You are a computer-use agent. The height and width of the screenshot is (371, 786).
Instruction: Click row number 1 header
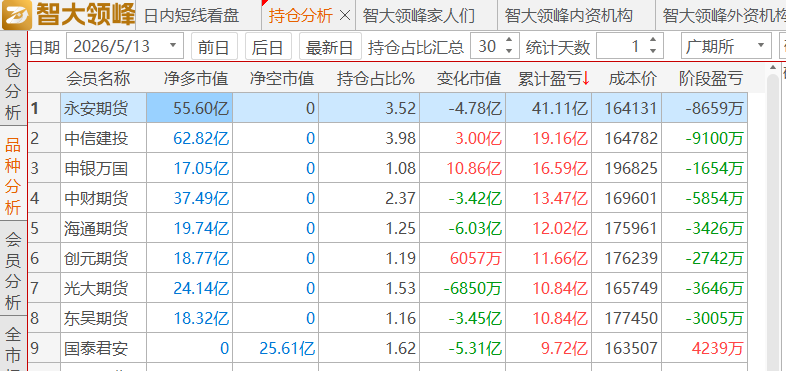[x=44, y=108]
